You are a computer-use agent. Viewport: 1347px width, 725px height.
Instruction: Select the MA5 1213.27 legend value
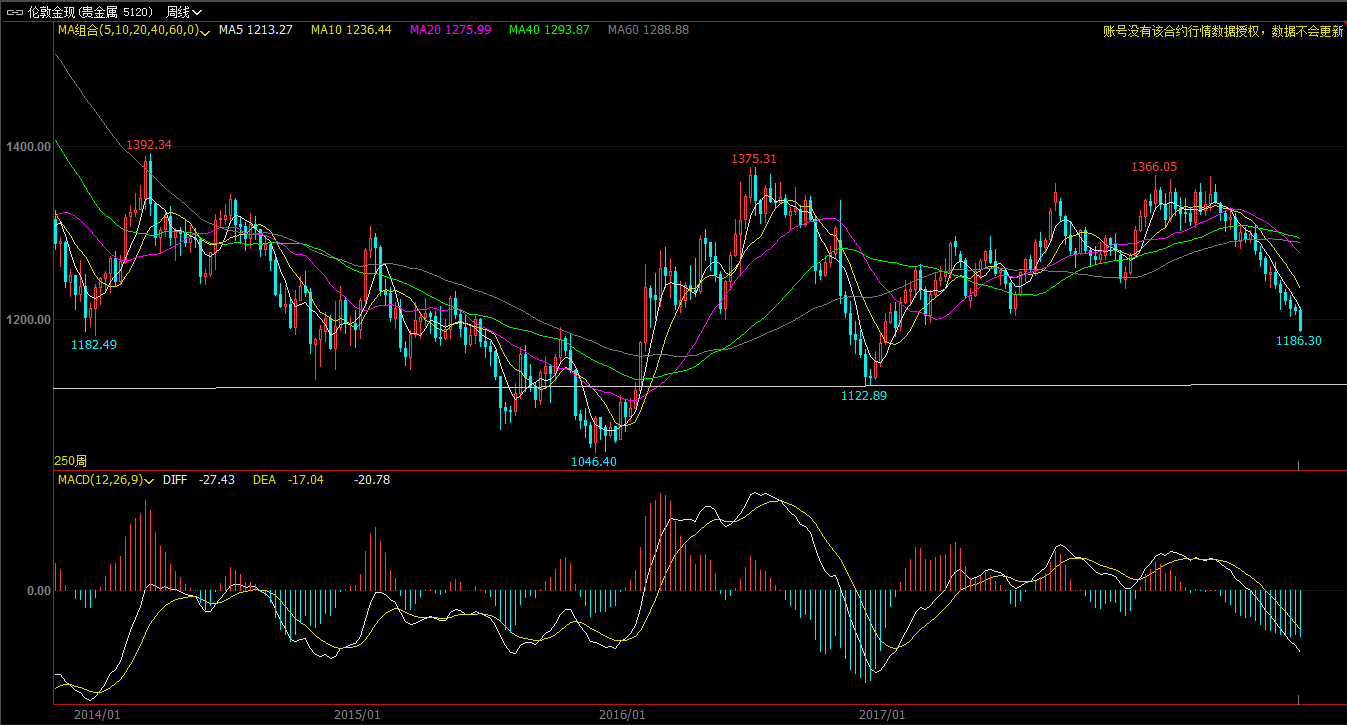point(256,30)
